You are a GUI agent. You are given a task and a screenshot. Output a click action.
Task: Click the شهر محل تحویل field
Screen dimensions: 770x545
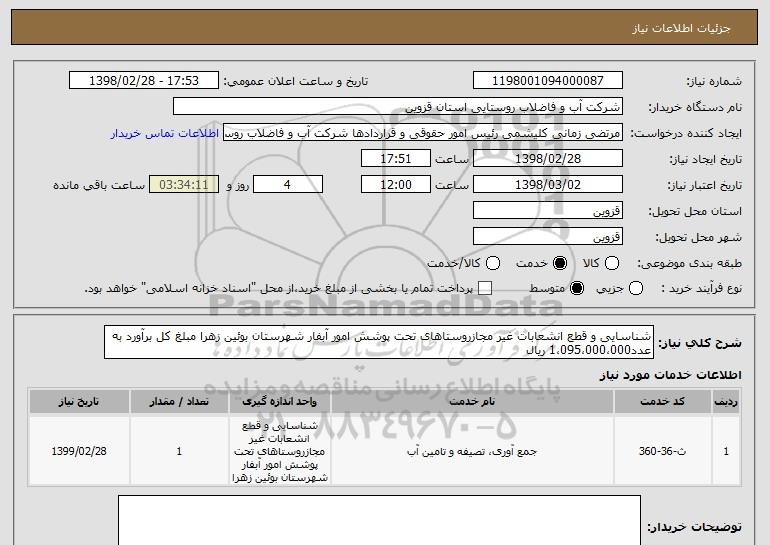coord(548,237)
